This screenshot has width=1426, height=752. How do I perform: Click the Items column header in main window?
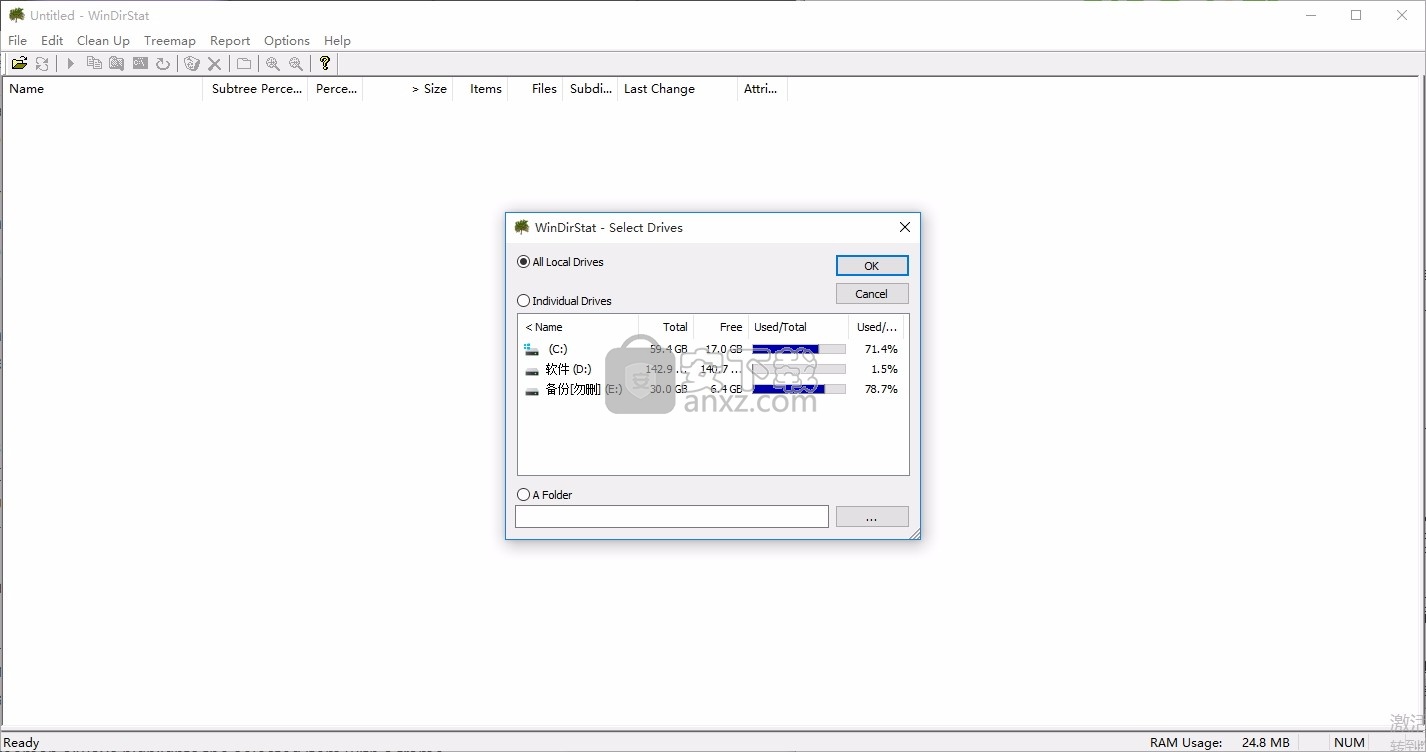tap(481, 89)
